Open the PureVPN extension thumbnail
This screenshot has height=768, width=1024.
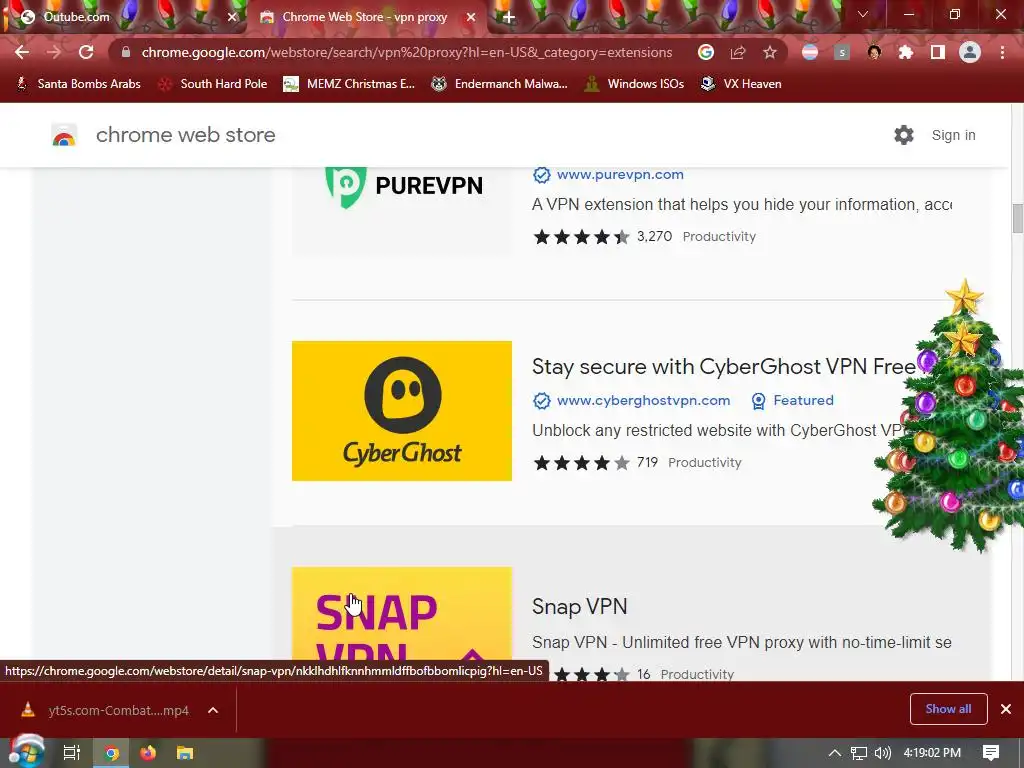click(402, 210)
